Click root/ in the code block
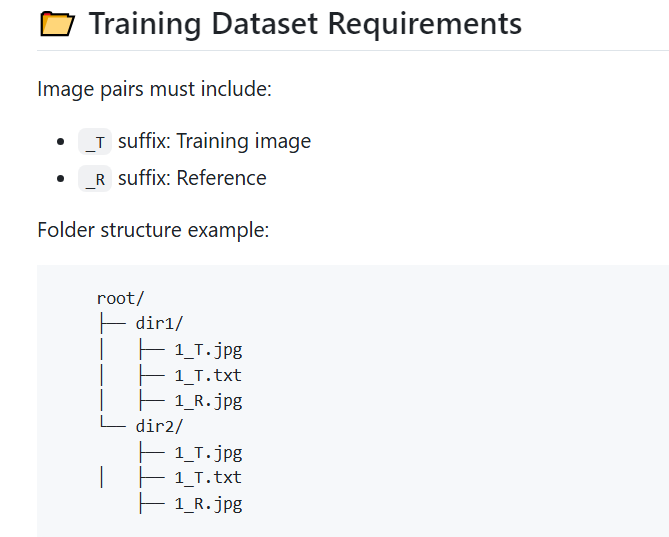 point(121,298)
